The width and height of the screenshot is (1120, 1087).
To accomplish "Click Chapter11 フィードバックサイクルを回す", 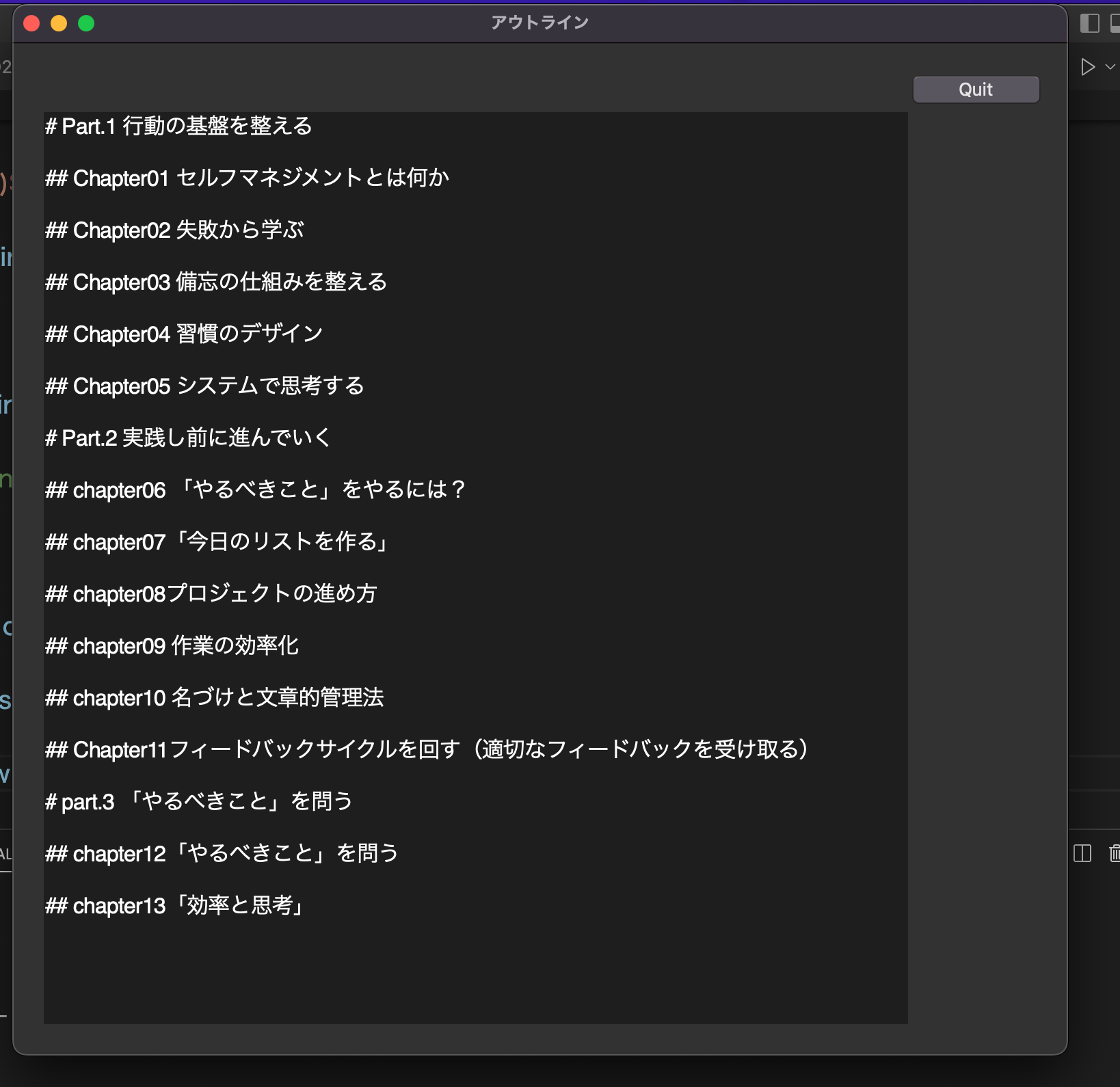I will [427, 749].
